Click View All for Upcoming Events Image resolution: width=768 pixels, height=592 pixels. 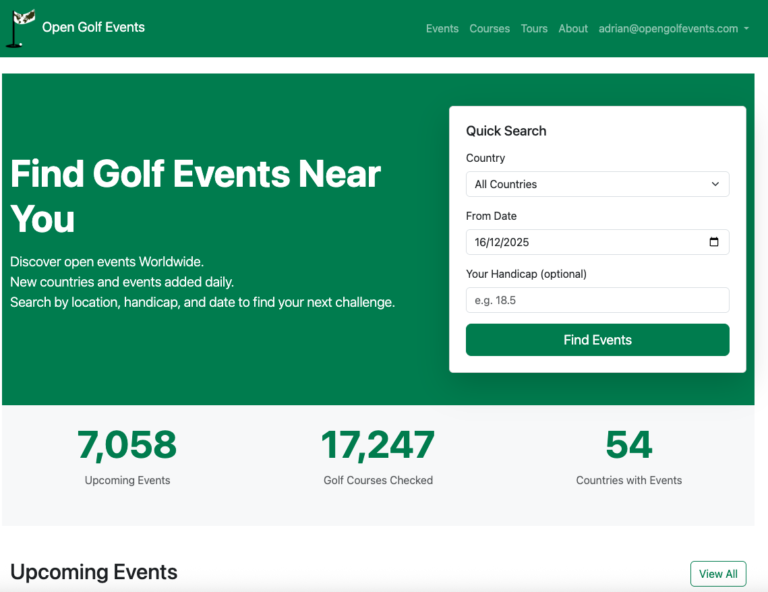(717, 574)
